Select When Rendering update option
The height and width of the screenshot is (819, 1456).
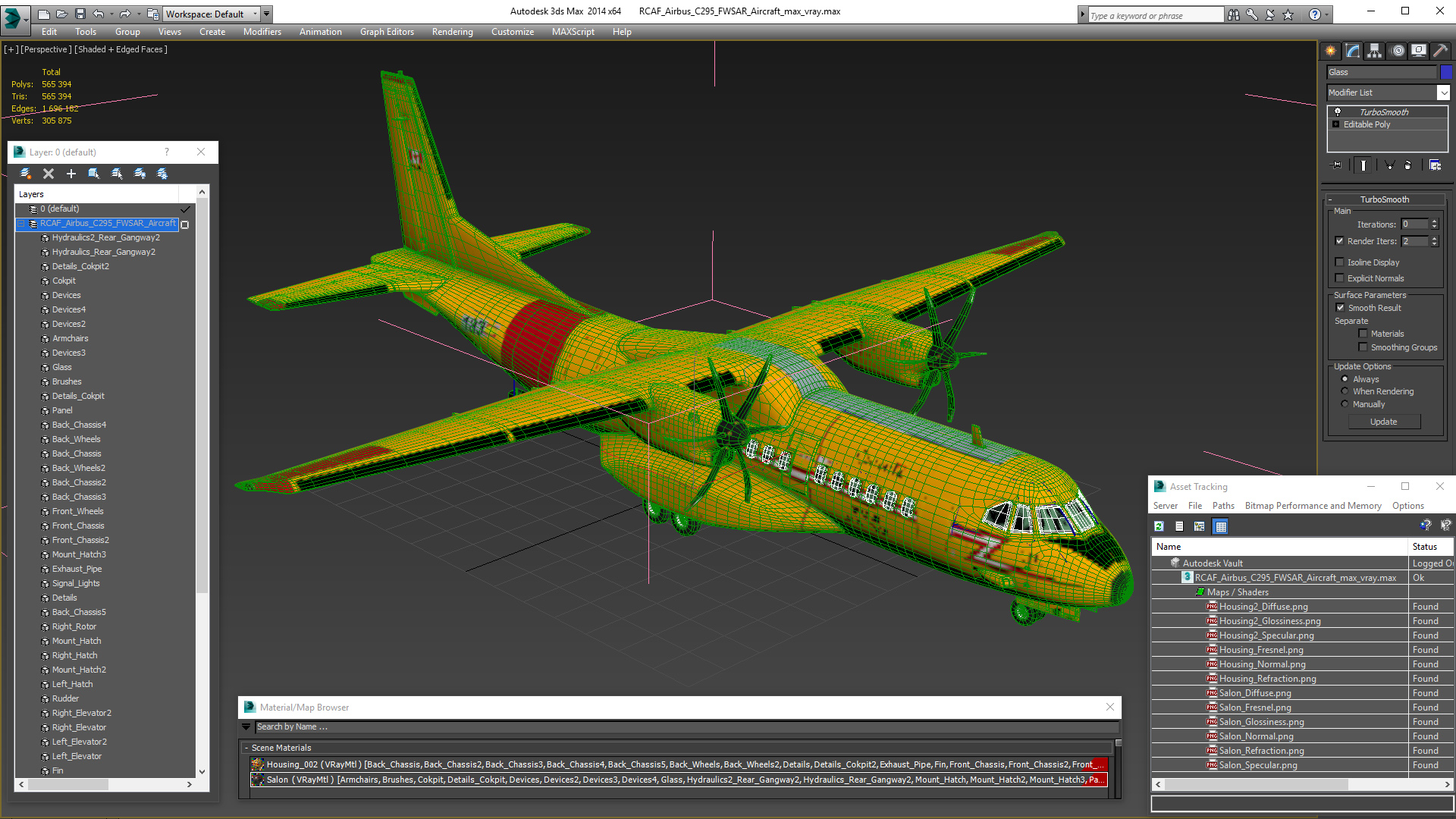coord(1345,391)
